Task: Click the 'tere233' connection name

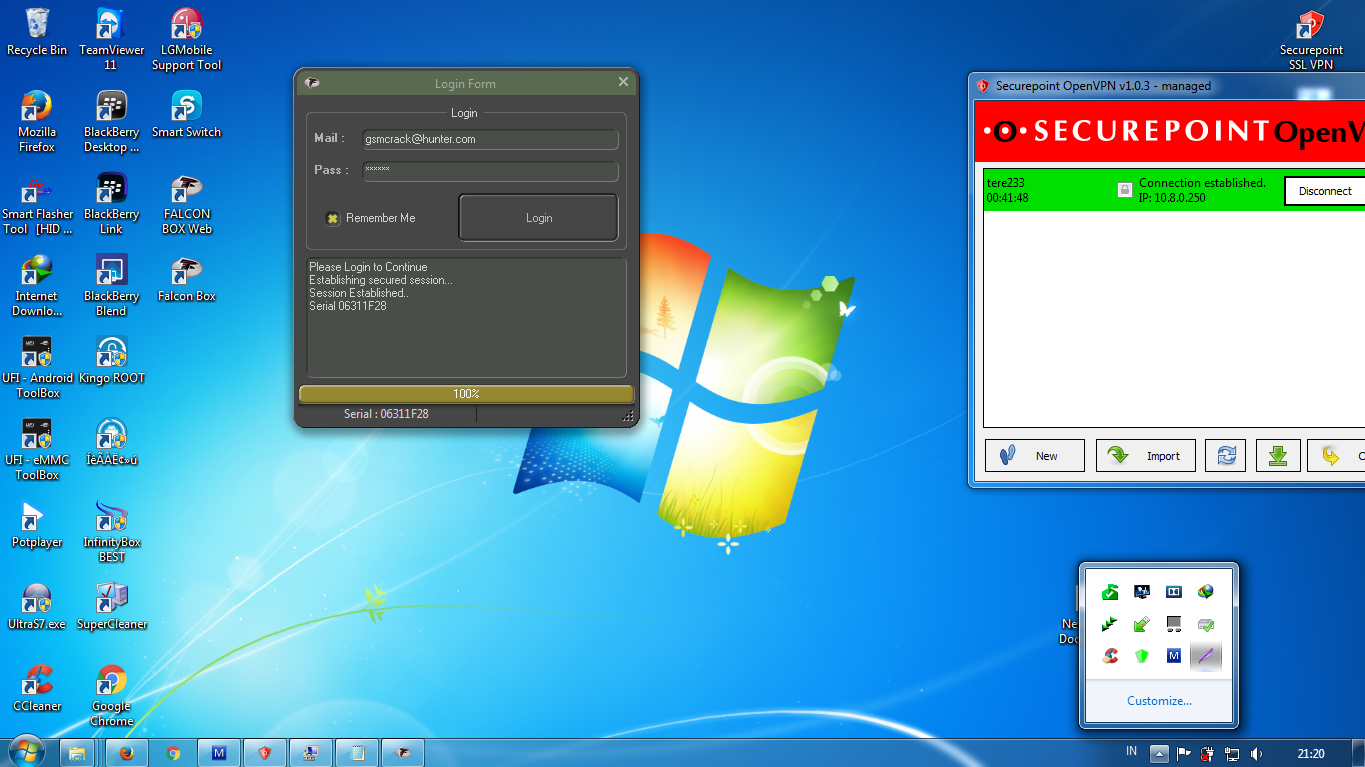Action: tap(1005, 183)
